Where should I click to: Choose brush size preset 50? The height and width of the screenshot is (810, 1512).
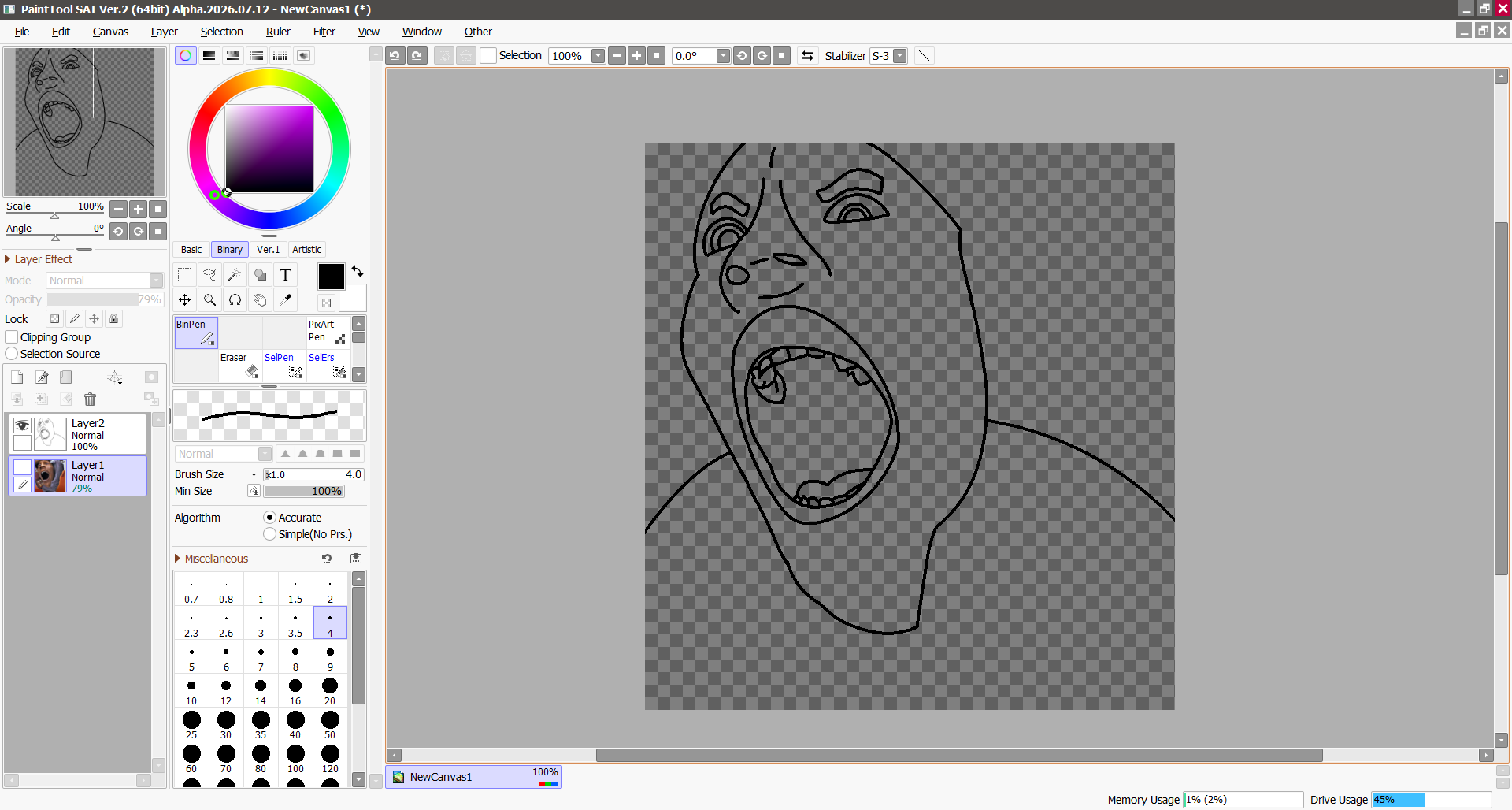(x=330, y=725)
